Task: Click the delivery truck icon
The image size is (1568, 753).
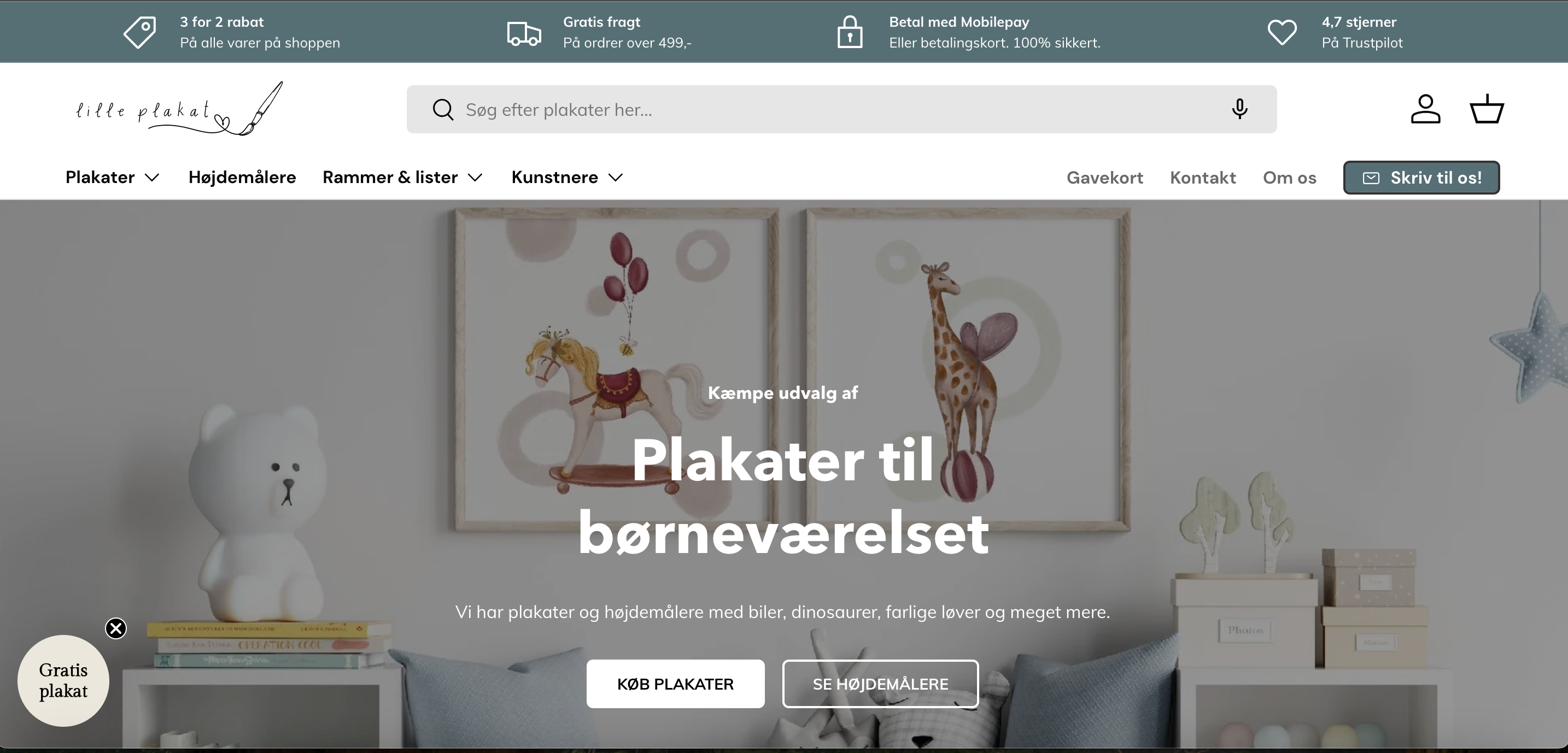Action: click(524, 33)
